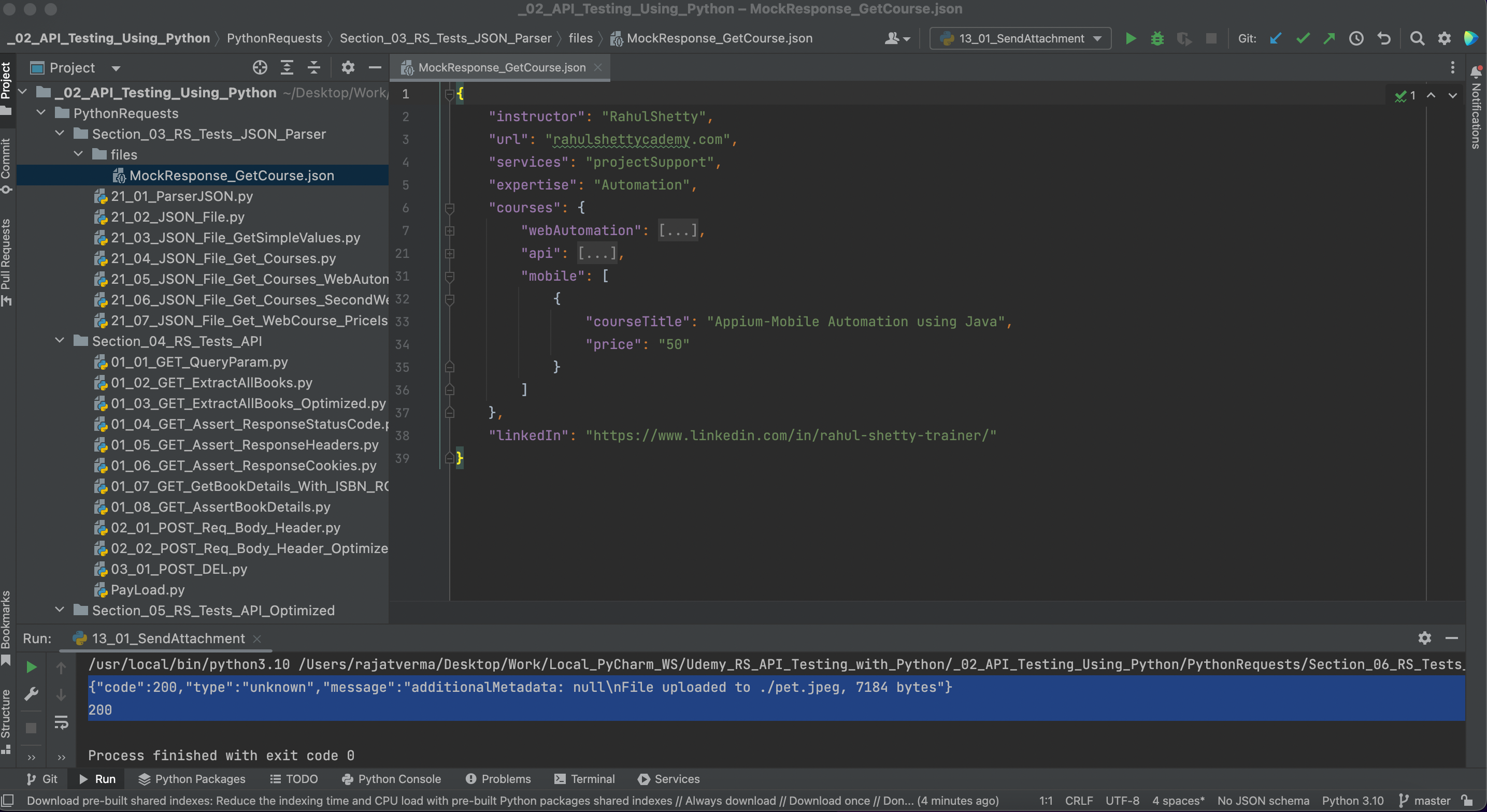
Task: Open the run configuration dropdown 13_01_SendAttachment
Action: [1020, 39]
